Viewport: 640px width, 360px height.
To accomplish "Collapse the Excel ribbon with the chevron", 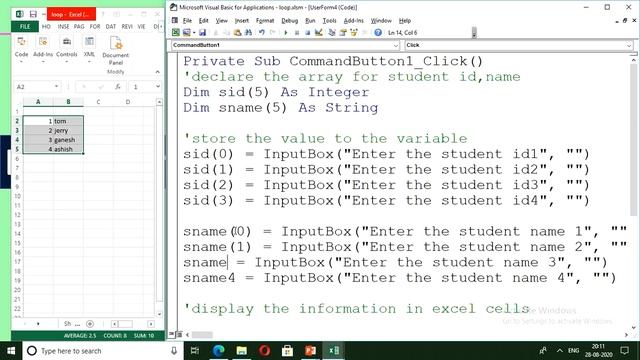I will click(x=158, y=72).
